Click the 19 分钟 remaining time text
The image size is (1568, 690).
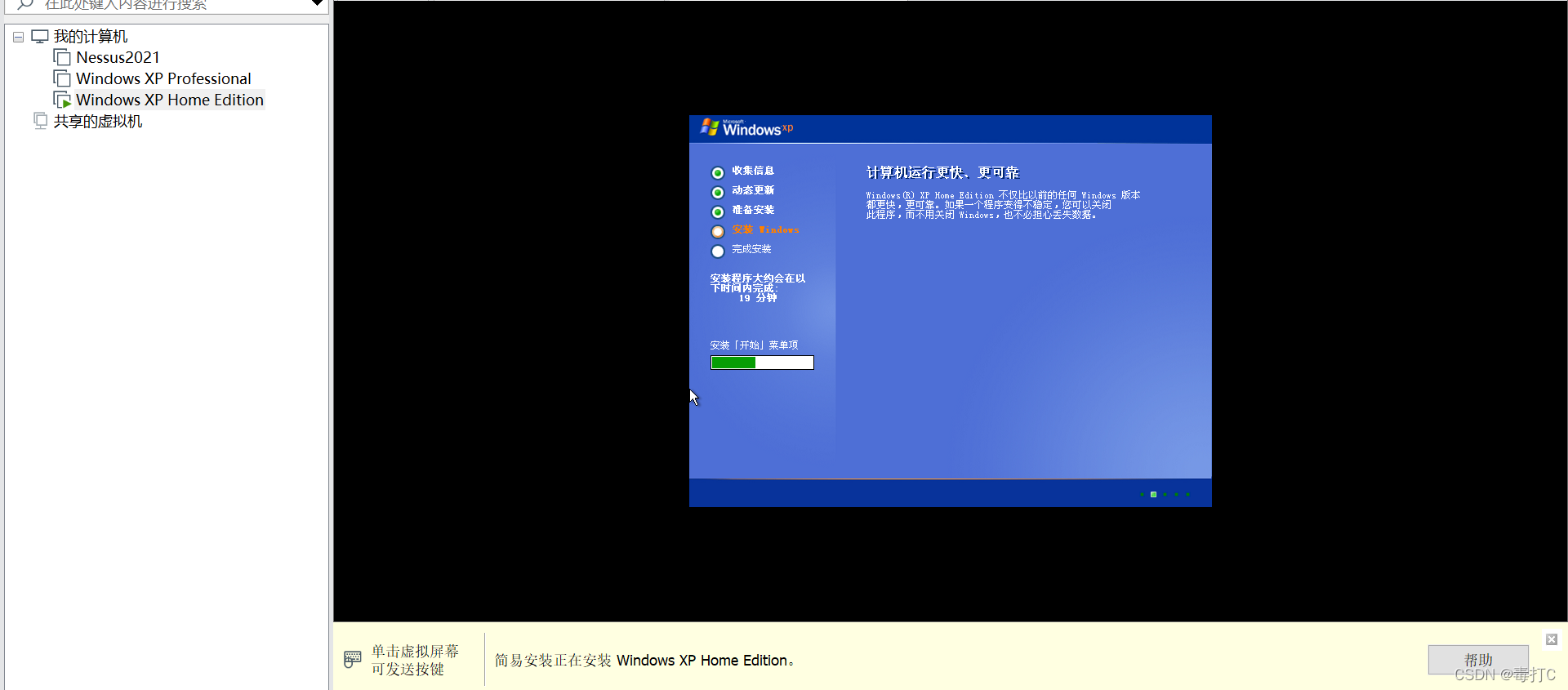point(758,298)
